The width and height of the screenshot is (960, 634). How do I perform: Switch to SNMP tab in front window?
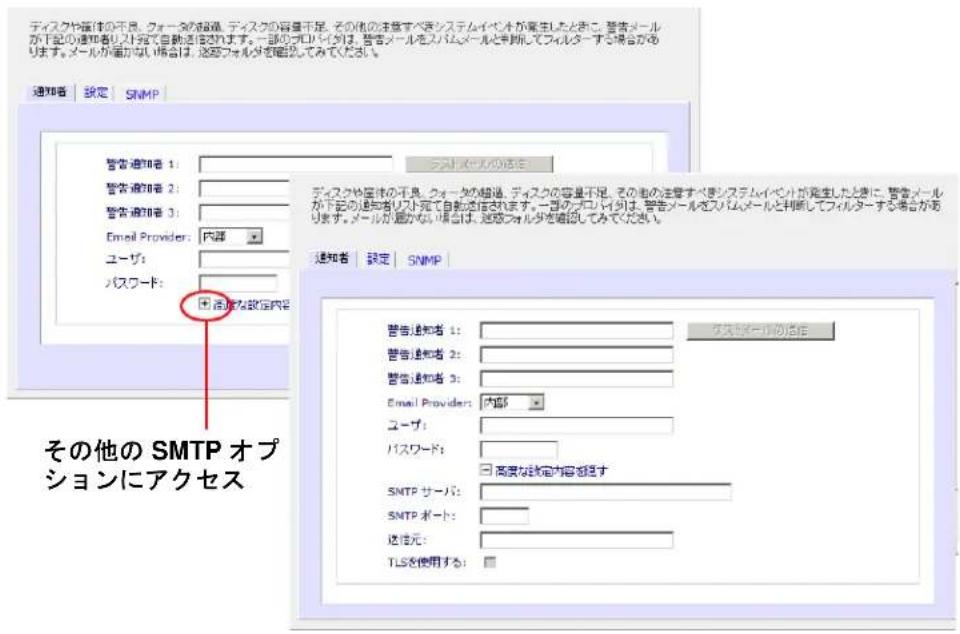point(424,260)
